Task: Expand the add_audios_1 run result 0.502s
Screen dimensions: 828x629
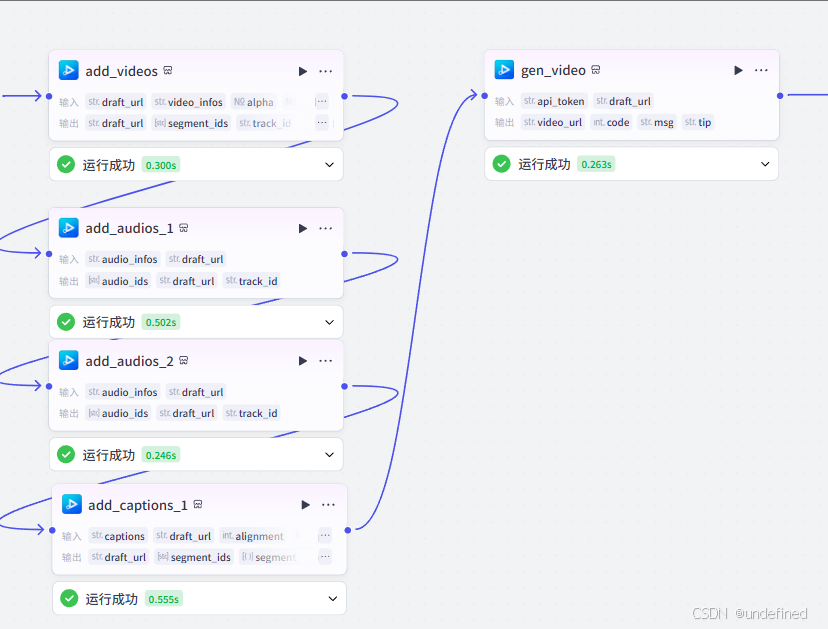Action: [x=330, y=322]
